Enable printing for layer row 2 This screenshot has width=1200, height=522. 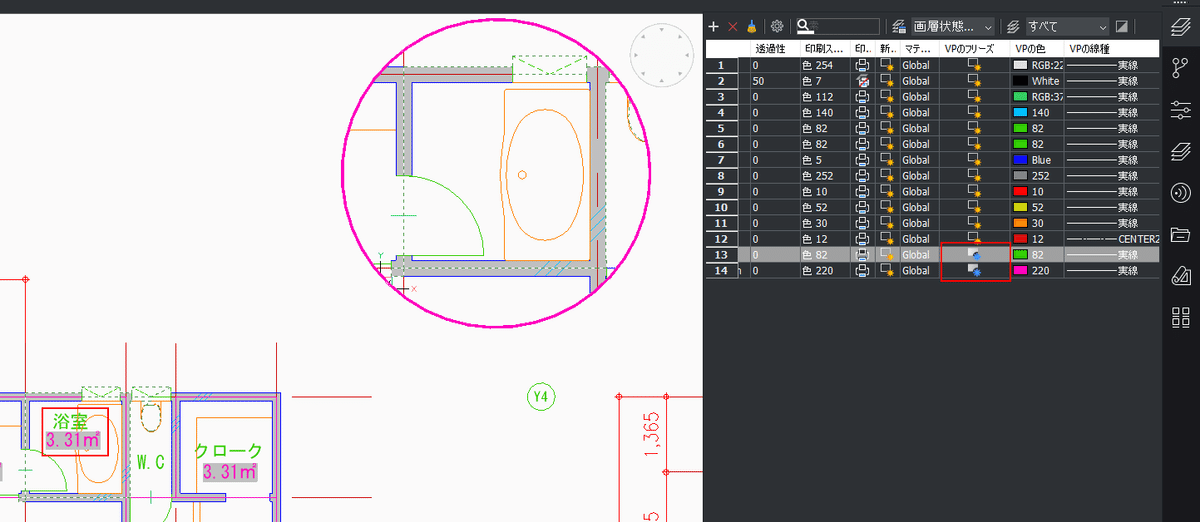863,81
